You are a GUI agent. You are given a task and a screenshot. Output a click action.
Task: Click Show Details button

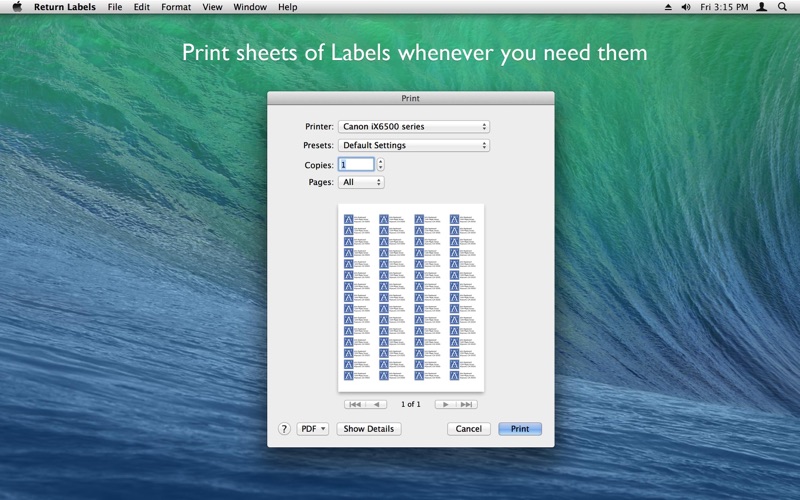coord(368,429)
